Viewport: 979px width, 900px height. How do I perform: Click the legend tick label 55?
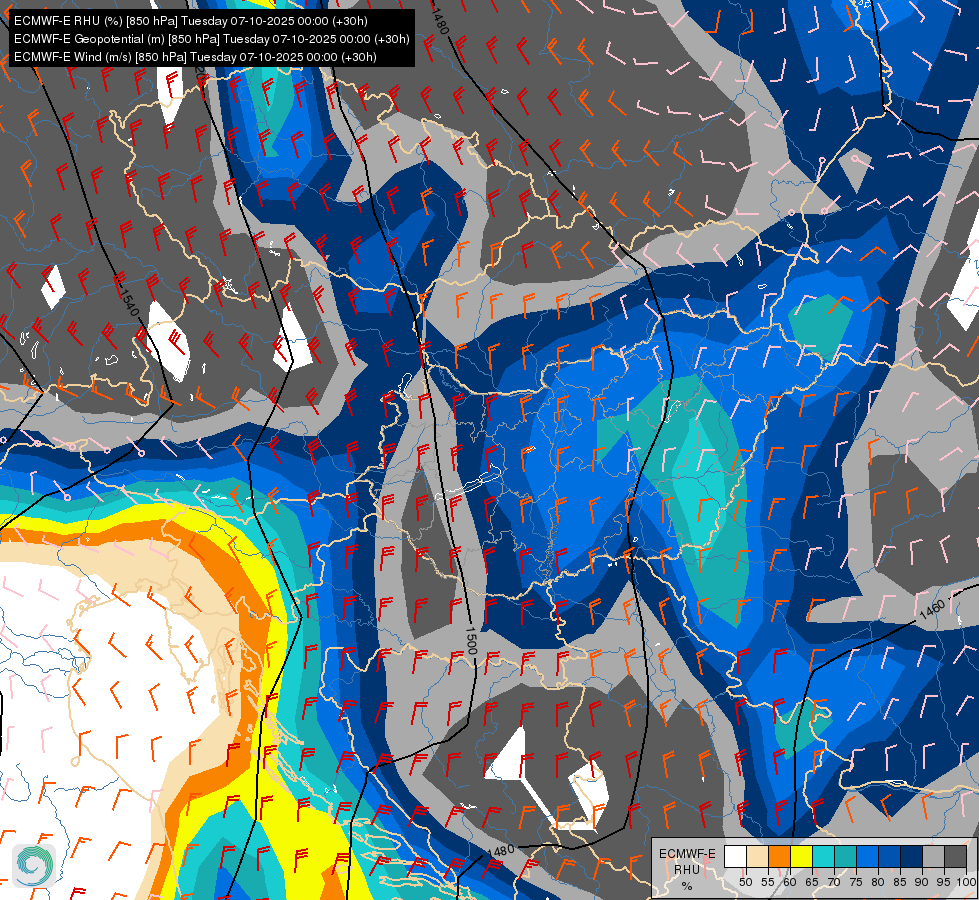click(x=767, y=882)
